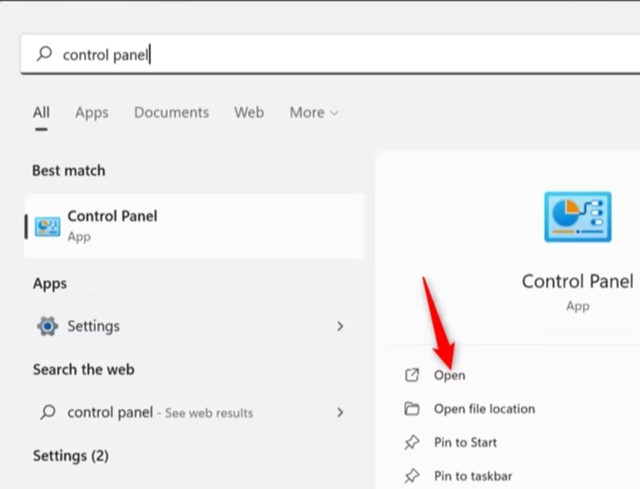
Task: Switch to the Apps filter tab
Action: [x=92, y=112]
